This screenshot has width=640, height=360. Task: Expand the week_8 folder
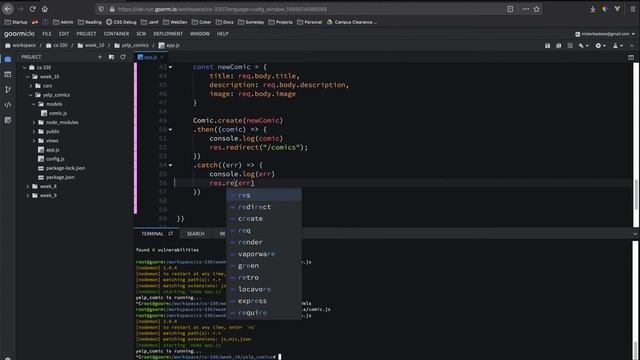28,187
